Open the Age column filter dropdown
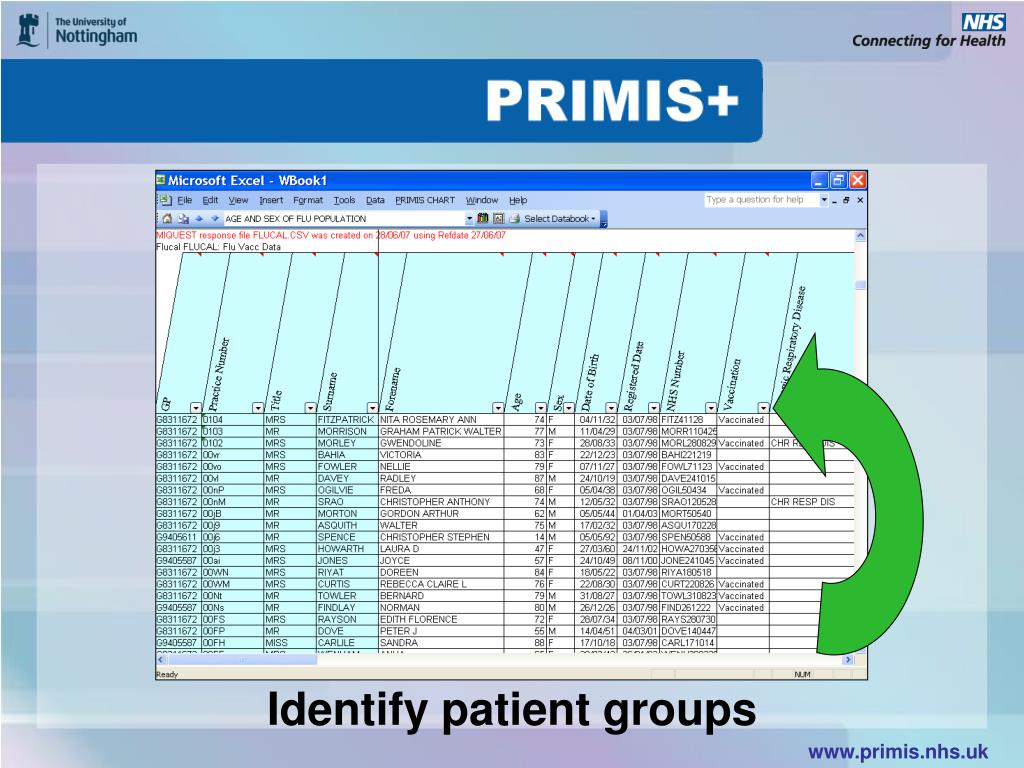Screen dimensions: 1024x768 tap(540, 408)
